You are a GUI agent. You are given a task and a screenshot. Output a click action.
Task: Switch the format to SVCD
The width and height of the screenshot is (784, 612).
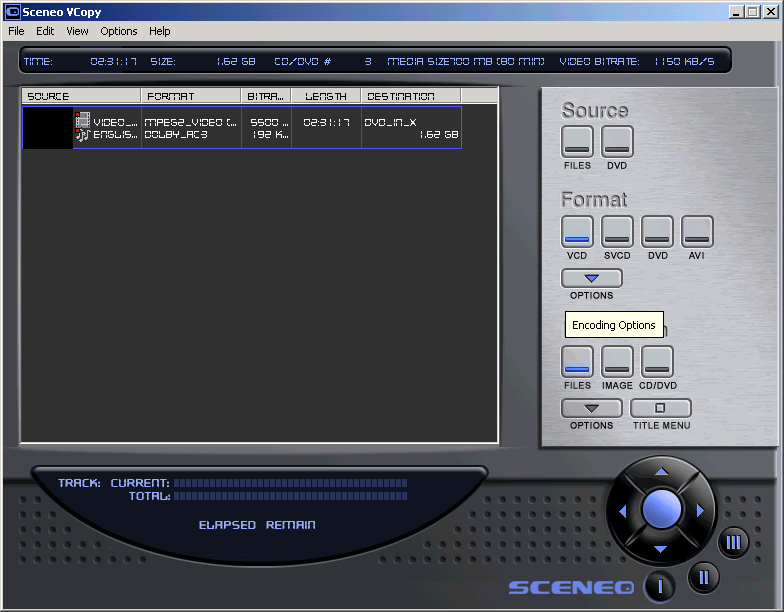tap(617, 232)
